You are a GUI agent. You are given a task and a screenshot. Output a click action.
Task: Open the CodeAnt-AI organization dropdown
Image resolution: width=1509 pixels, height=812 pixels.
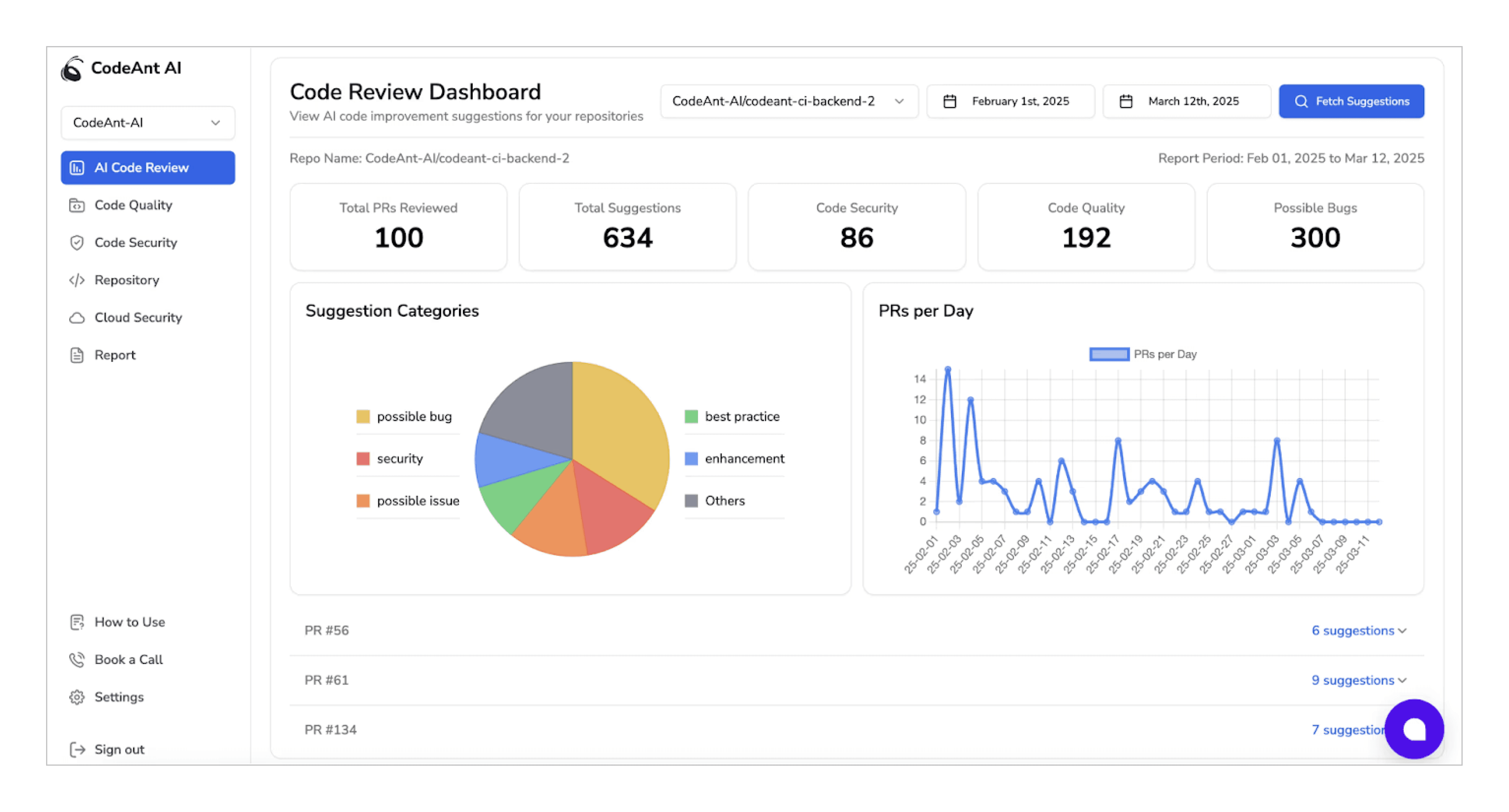point(148,122)
